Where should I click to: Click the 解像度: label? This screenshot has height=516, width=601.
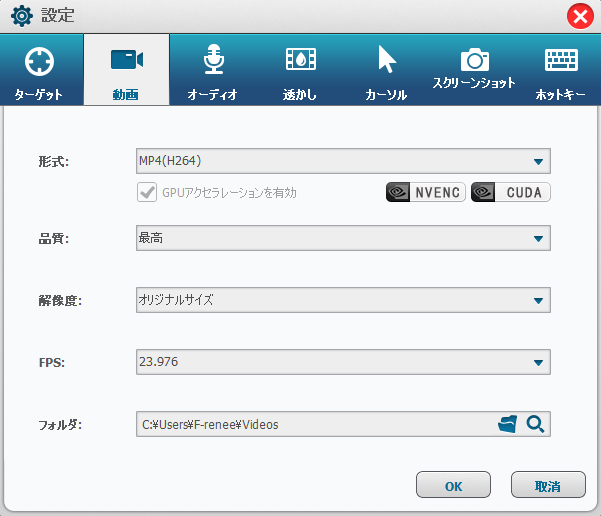click(60, 300)
